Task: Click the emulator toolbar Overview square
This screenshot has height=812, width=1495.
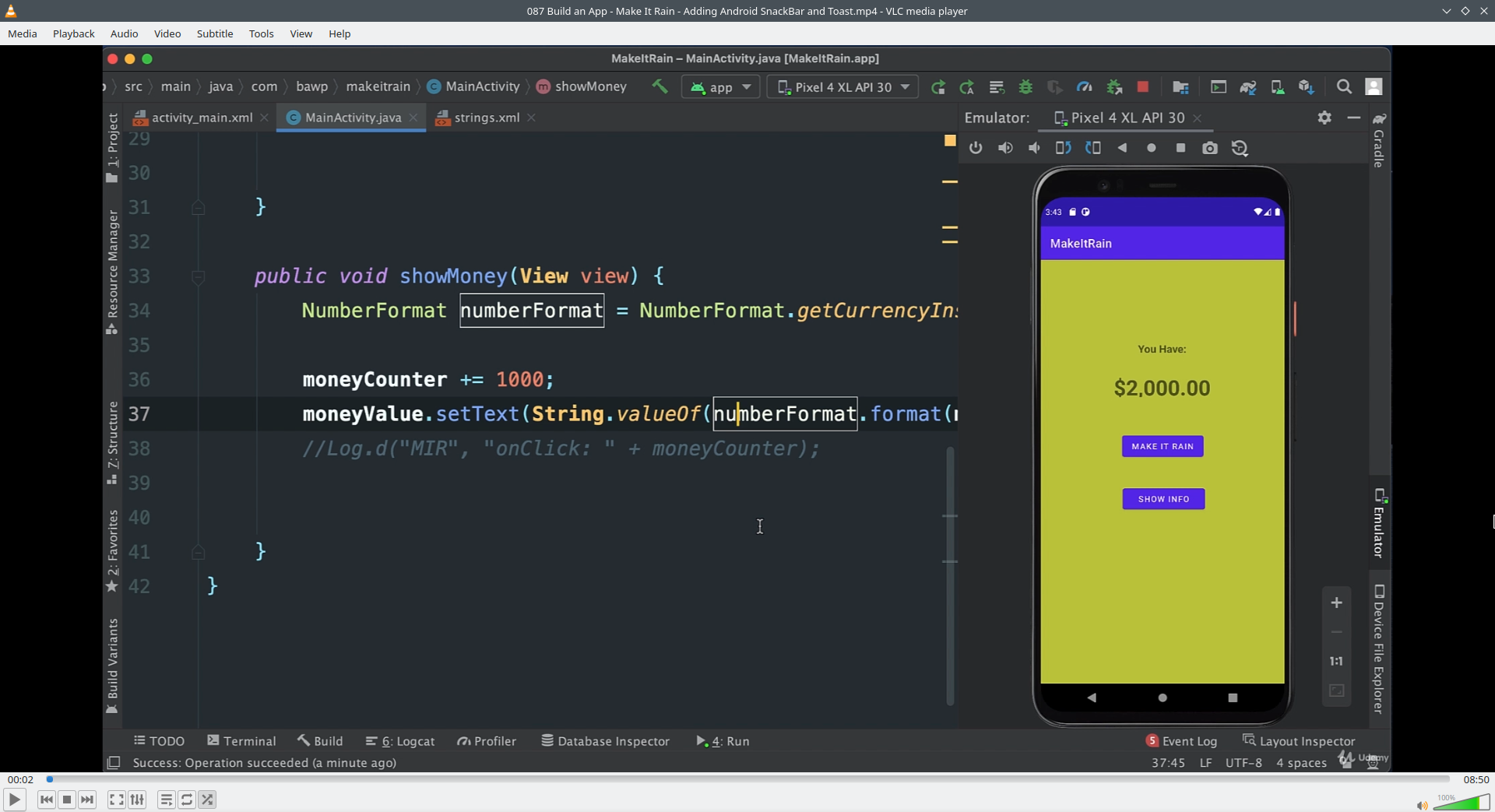Action: coord(1180,148)
